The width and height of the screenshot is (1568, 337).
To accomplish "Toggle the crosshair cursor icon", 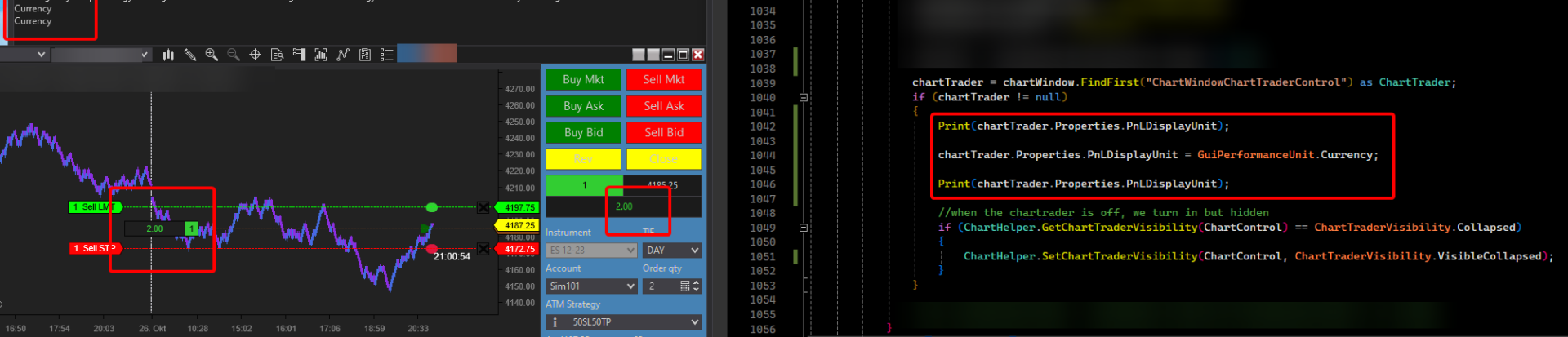I will pyautogui.click(x=255, y=55).
